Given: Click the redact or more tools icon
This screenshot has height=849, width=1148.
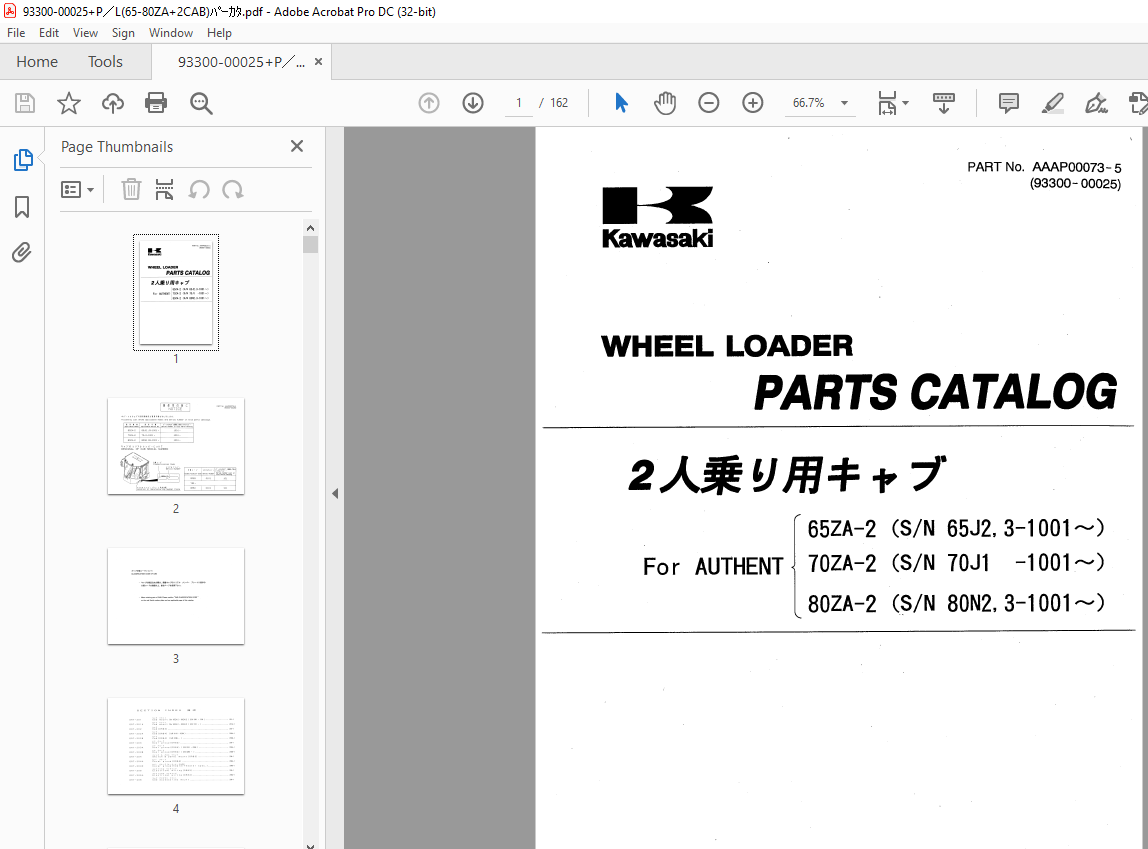Looking at the screenshot, I should click(x=1138, y=103).
